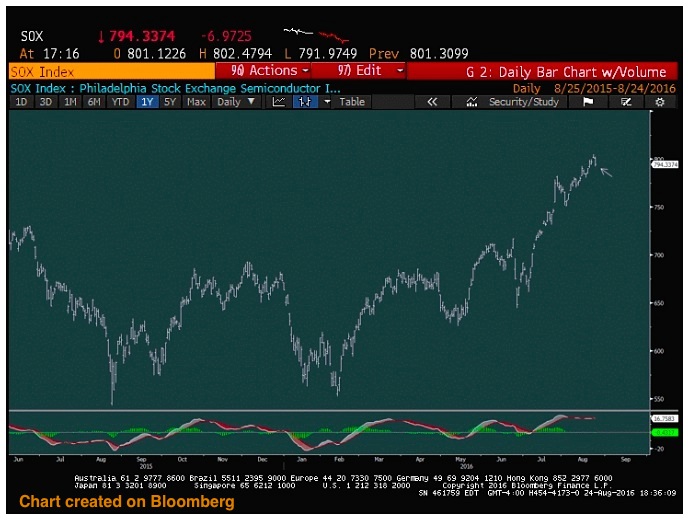Click the last price 794.3374
This screenshot has width=692, height=521.
pos(142,36)
